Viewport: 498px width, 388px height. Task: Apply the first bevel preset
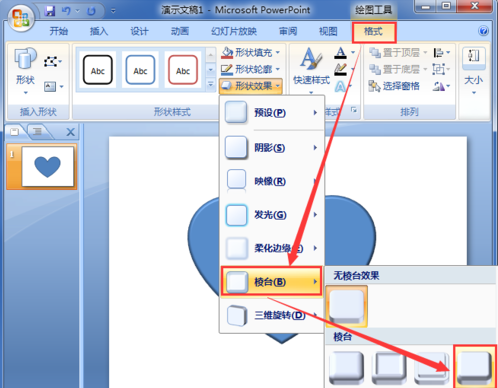click(x=347, y=368)
